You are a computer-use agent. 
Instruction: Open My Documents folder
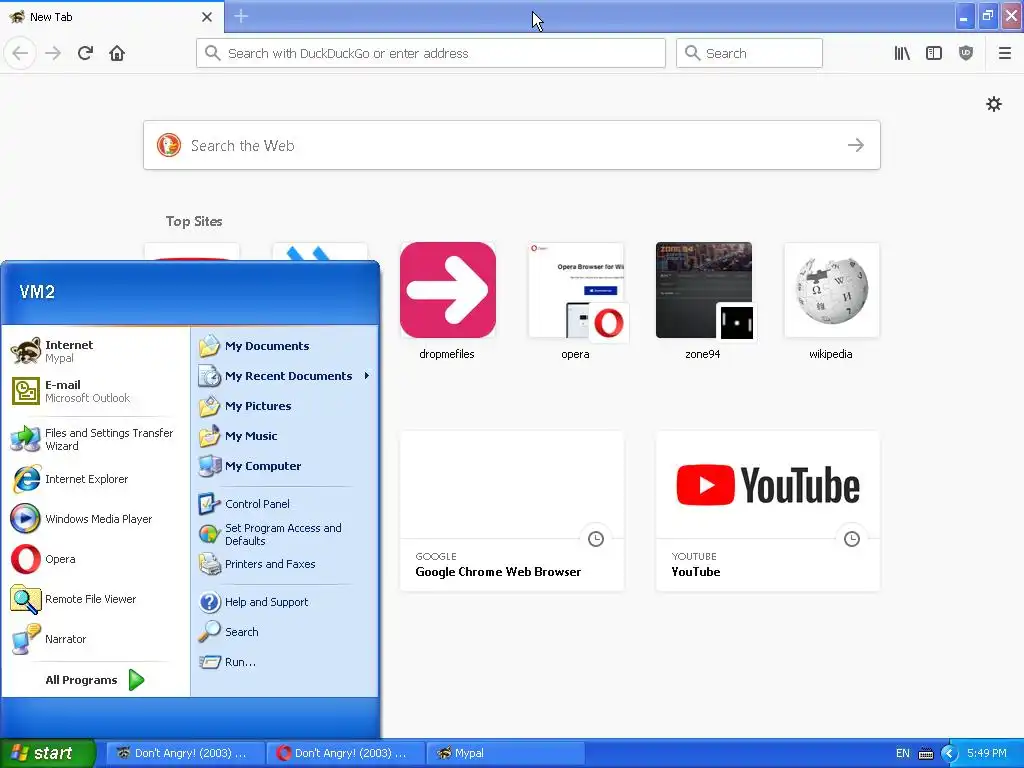285,345
